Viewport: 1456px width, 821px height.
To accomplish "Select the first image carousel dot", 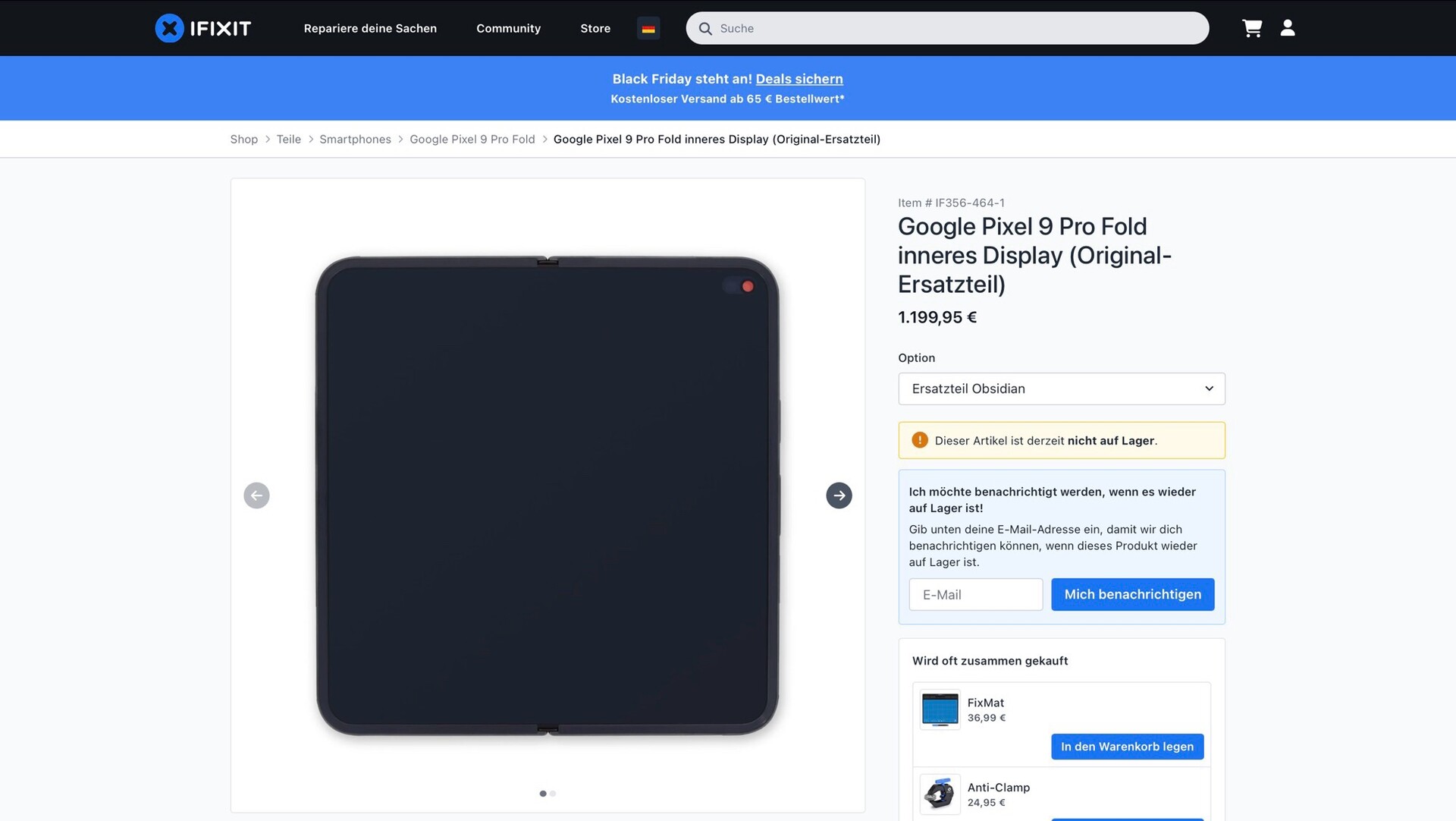I will click(x=543, y=794).
